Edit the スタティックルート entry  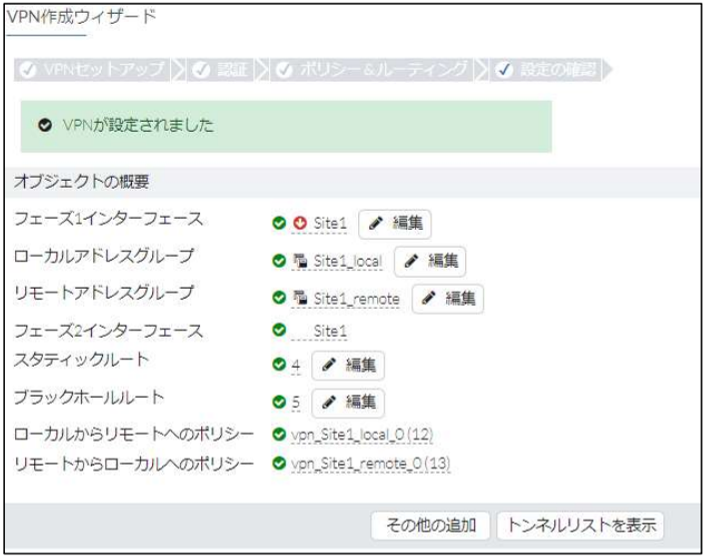click(x=348, y=365)
